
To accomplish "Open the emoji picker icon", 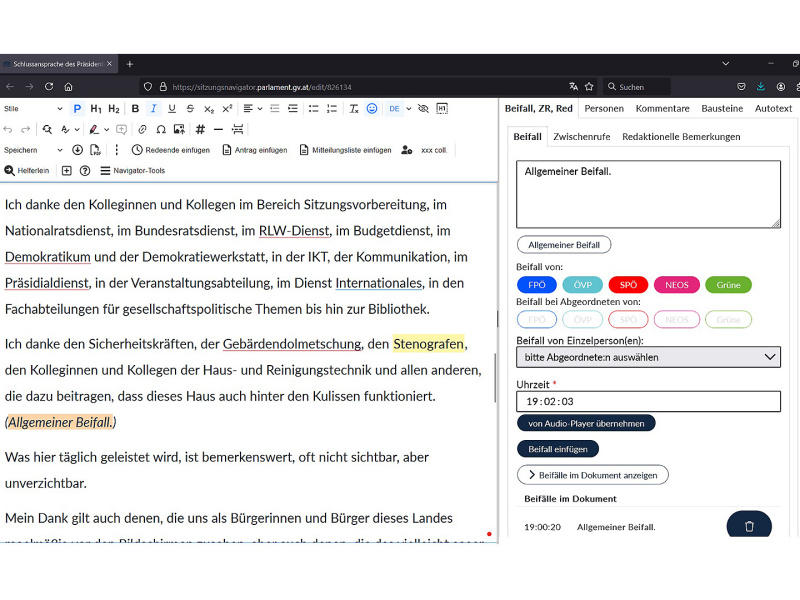I will [371, 107].
